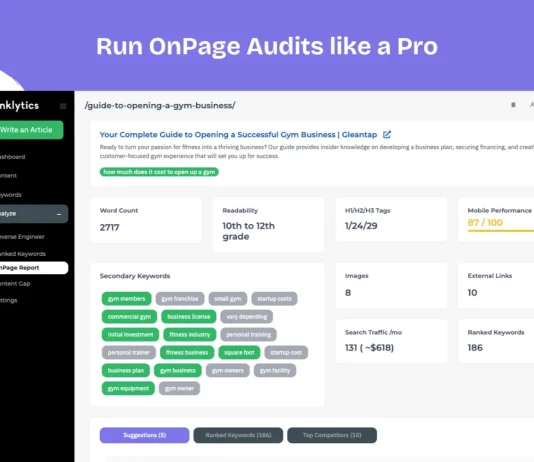The image size is (534, 462).
Task: Click the Write an Article button
Action: [x=31, y=130]
